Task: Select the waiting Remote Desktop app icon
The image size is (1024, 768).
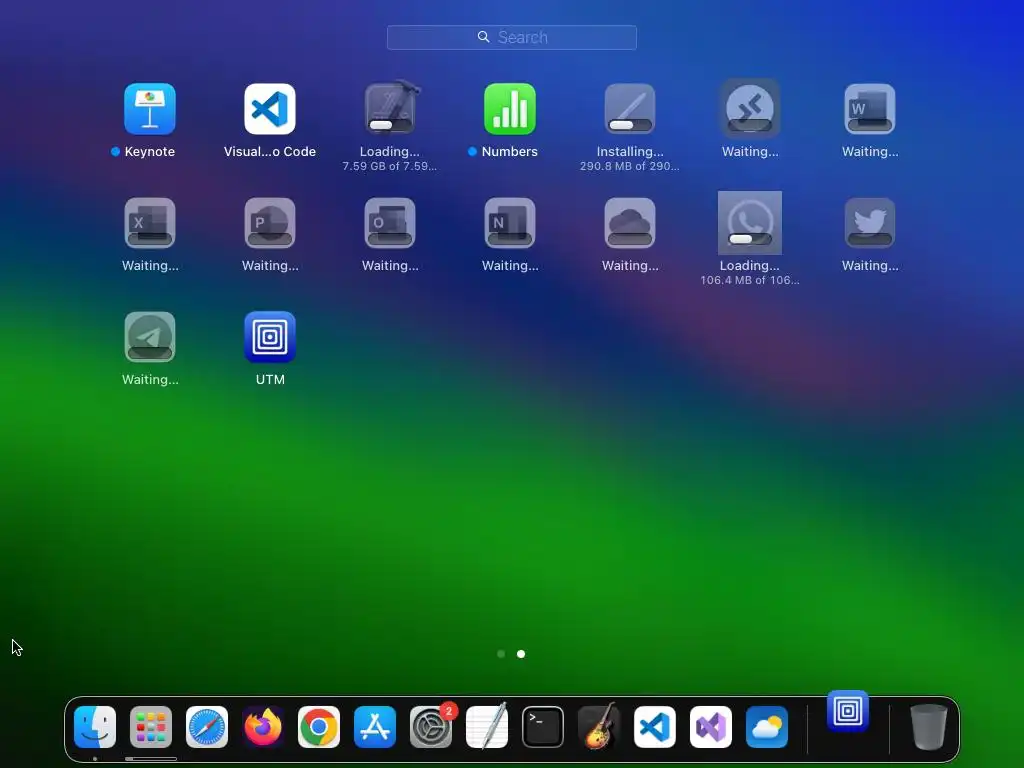Action: click(750, 109)
